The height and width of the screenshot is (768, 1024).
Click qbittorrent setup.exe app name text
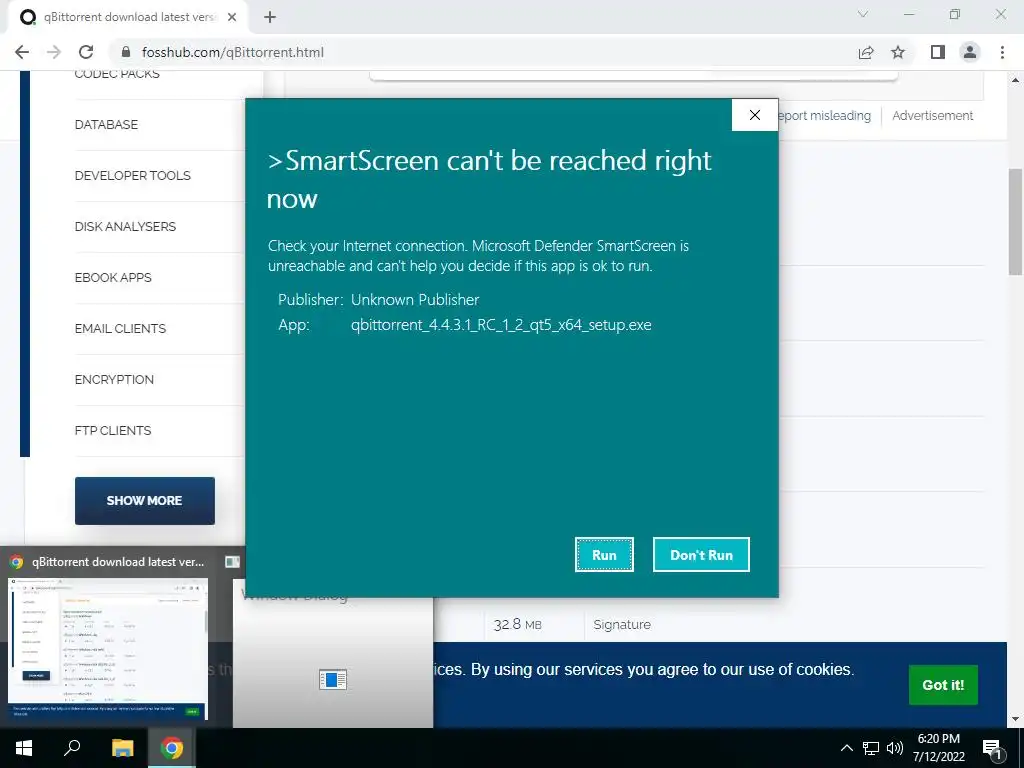(x=501, y=325)
